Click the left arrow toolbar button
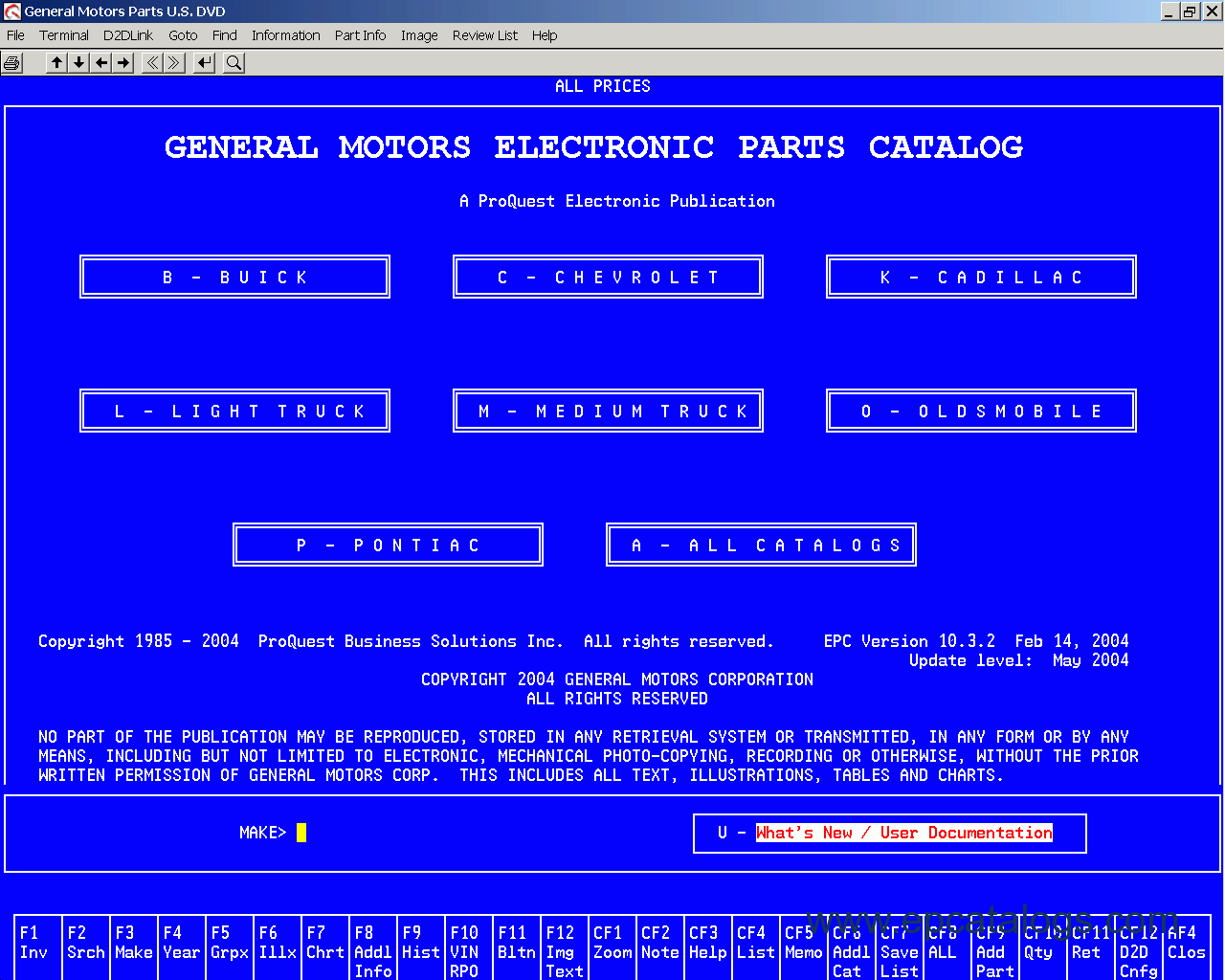1225x980 pixels. pos(101,63)
